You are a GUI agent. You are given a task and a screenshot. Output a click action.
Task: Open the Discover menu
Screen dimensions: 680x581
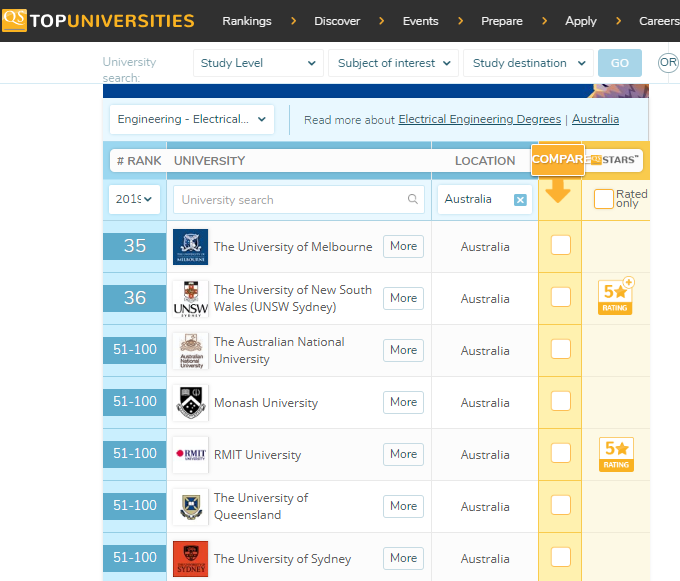[x=337, y=21]
